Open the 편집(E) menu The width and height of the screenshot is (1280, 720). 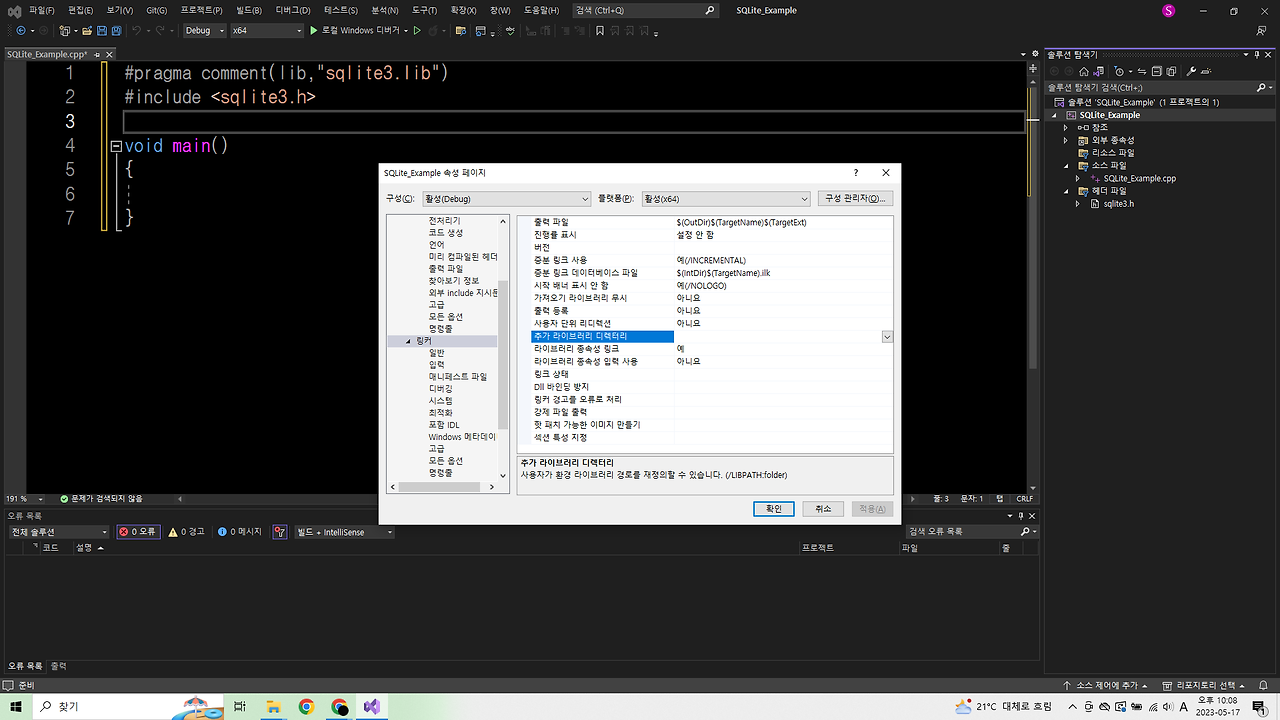[x=81, y=10]
